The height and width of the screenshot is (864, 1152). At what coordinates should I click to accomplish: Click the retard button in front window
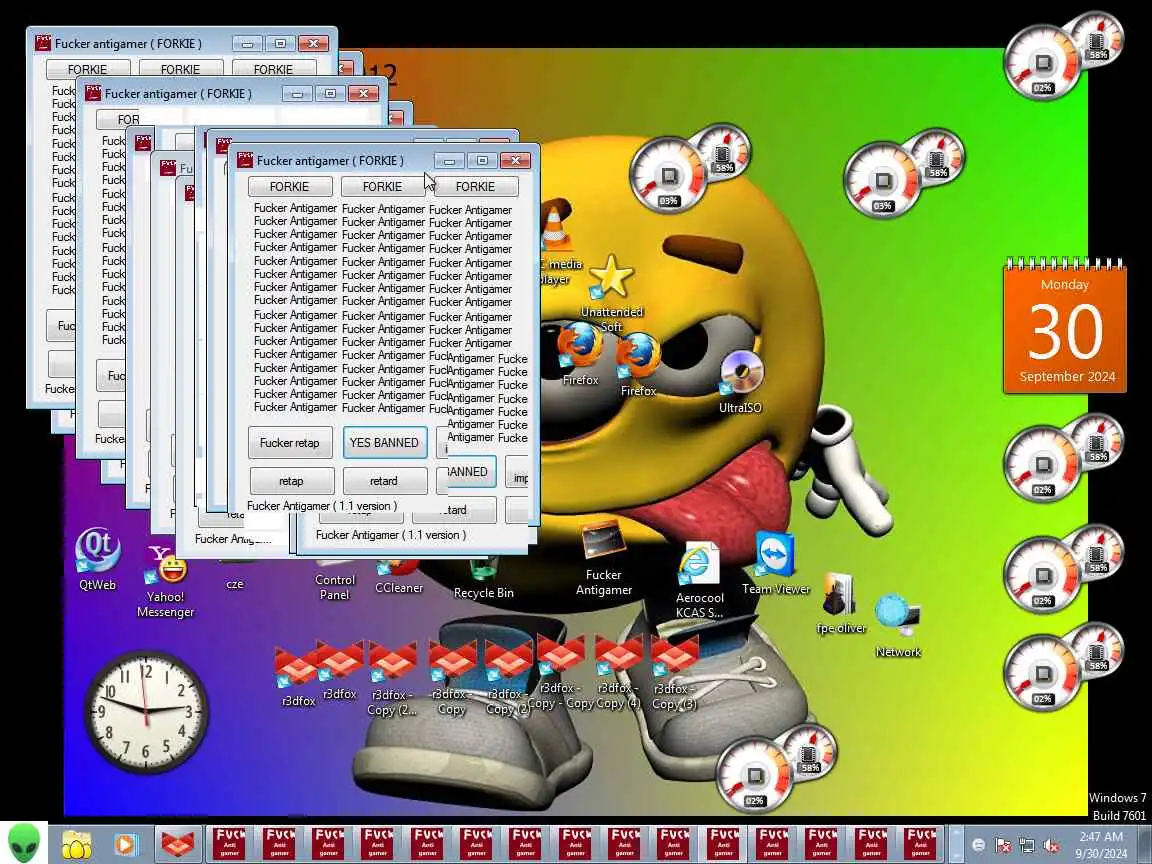coord(384,481)
